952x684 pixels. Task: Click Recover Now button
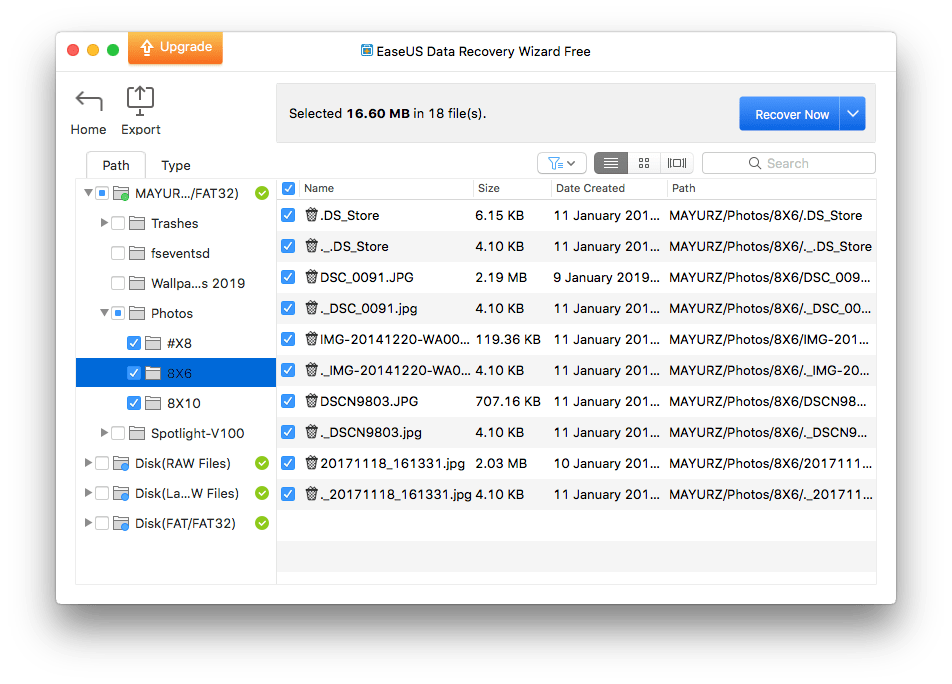(789, 114)
